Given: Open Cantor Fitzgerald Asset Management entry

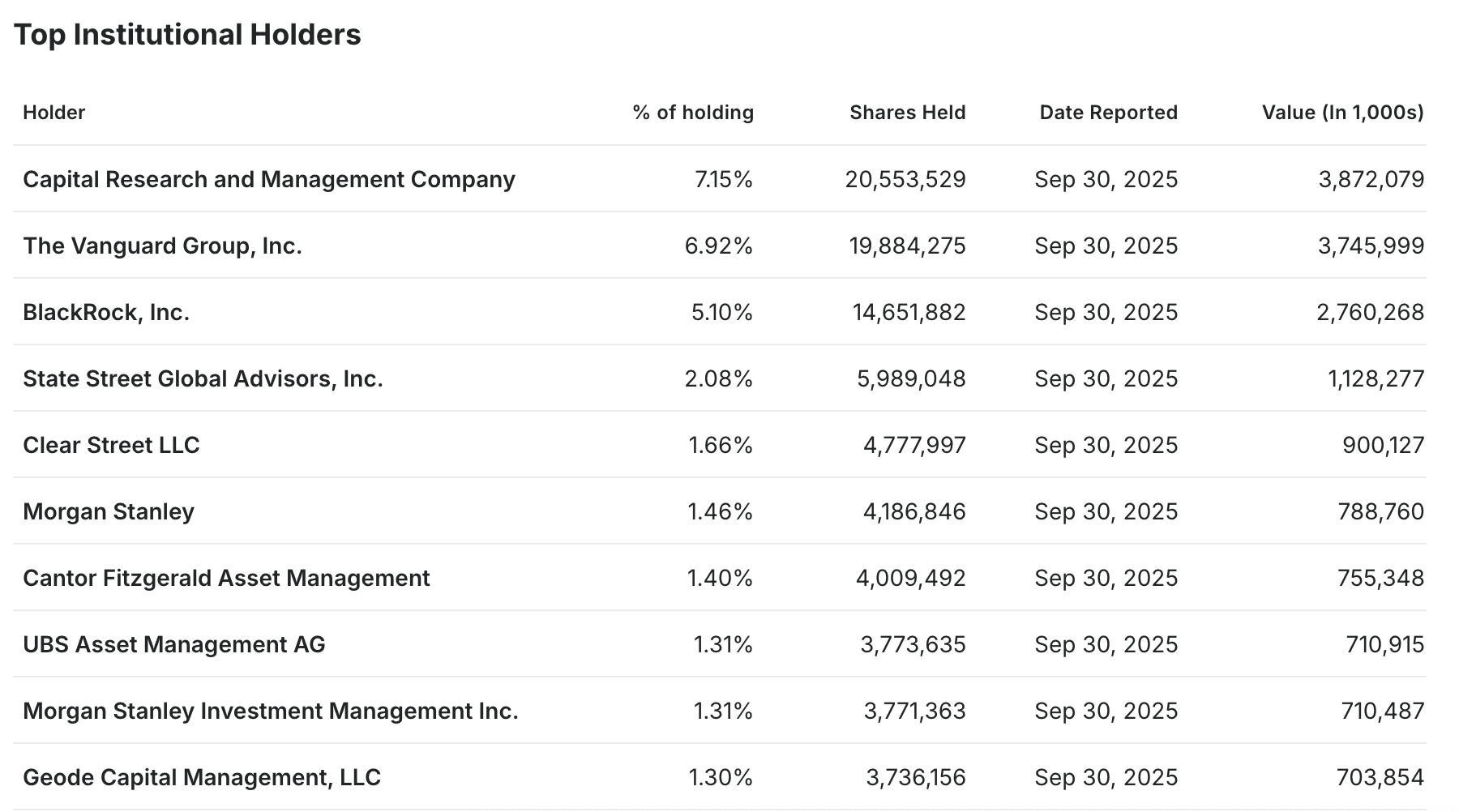Looking at the screenshot, I should pos(226,578).
